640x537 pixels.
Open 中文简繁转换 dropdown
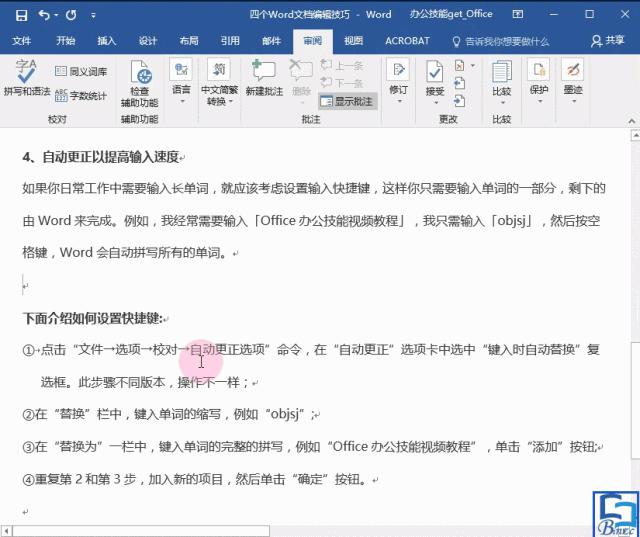[219, 82]
